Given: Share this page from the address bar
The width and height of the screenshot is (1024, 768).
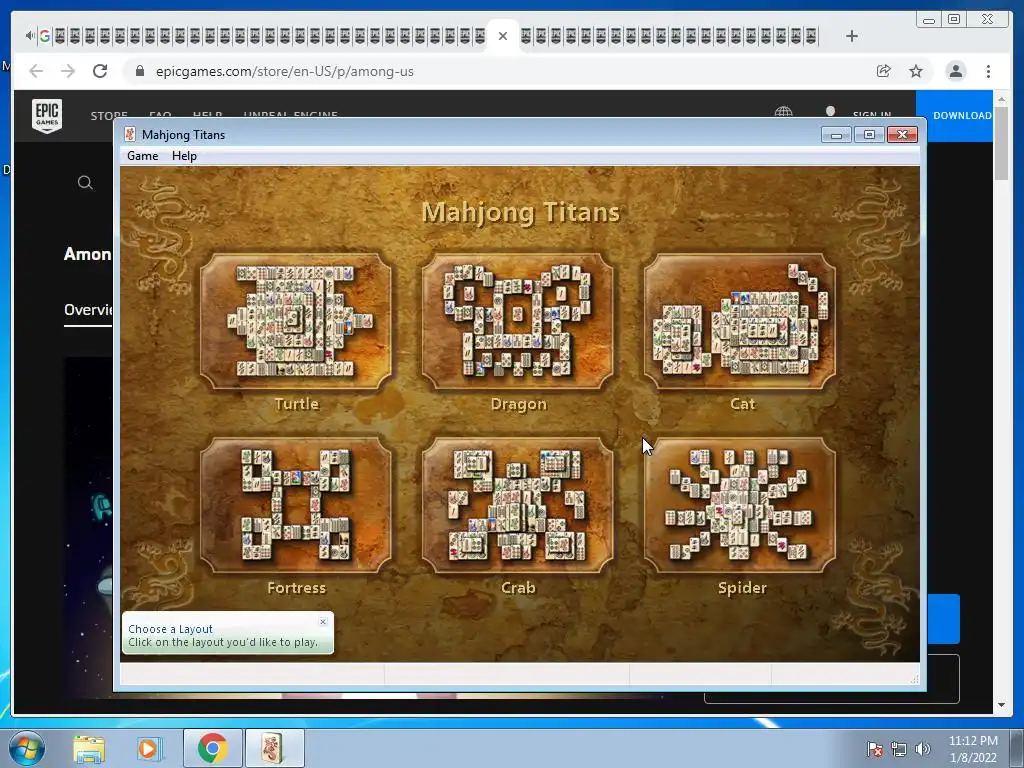Looking at the screenshot, I should pyautogui.click(x=884, y=71).
